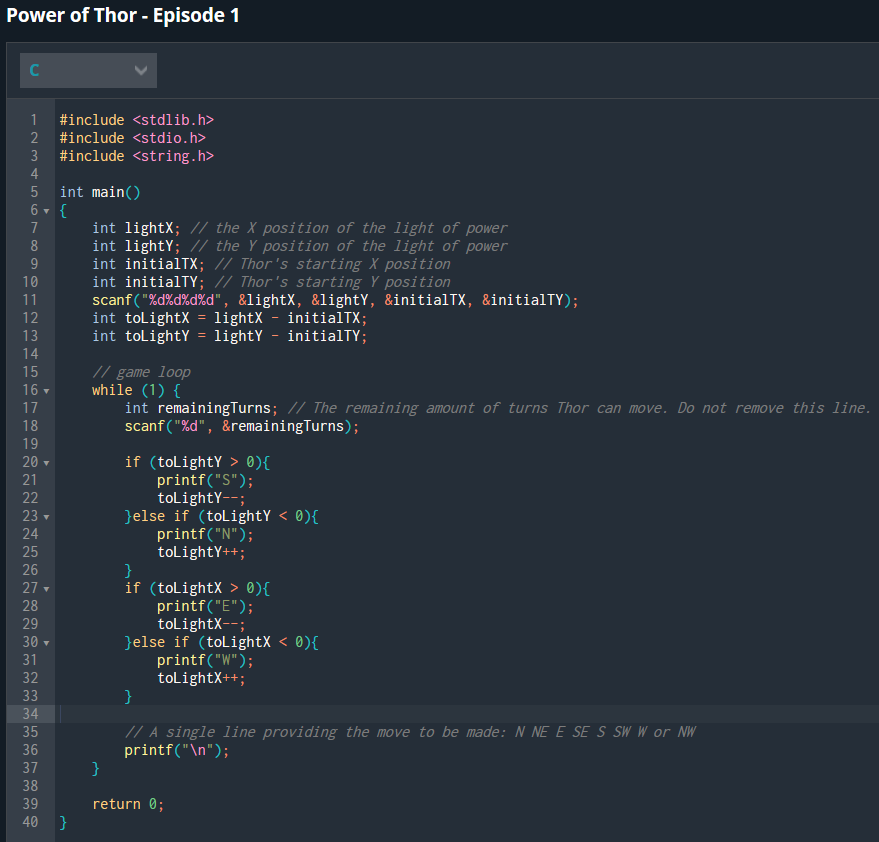Open the language selection dropdown
Viewport: 879px width, 842px height.
[x=88, y=70]
